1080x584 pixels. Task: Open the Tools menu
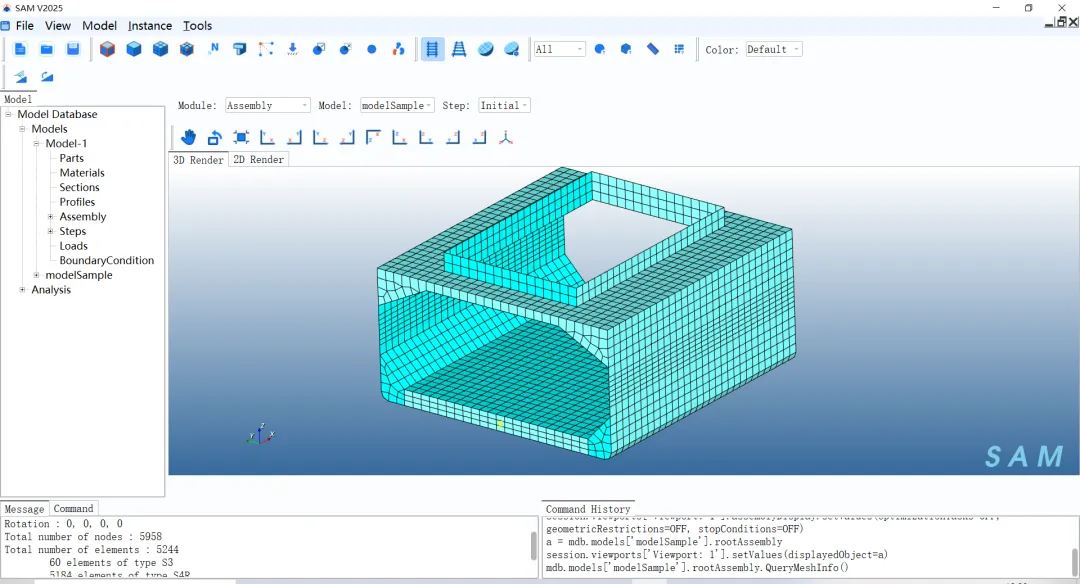pos(197,25)
